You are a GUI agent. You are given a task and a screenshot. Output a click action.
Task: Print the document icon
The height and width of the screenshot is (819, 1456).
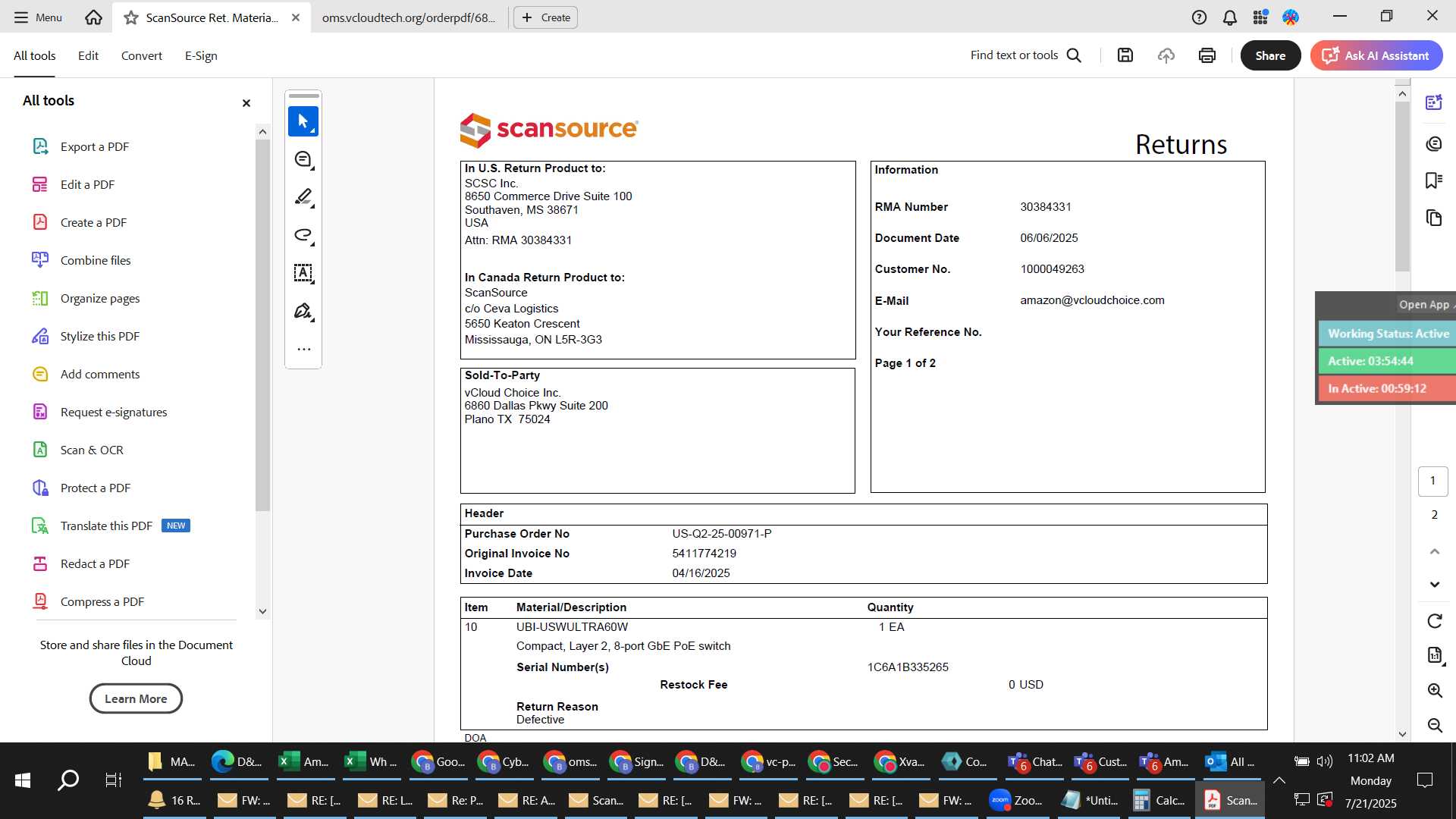point(1207,55)
